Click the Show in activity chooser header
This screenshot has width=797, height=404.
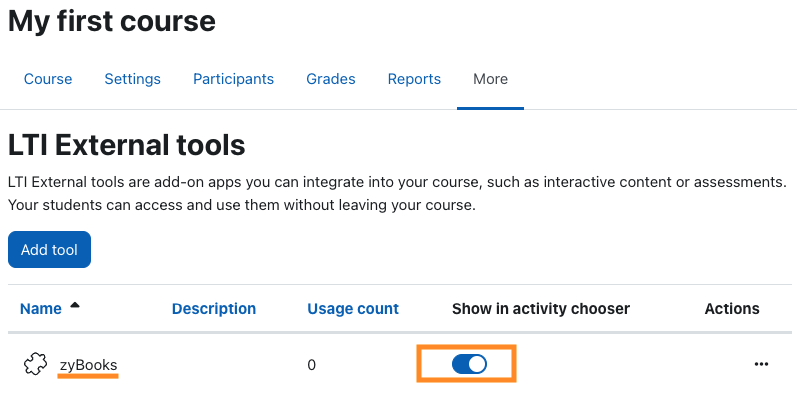541,308
